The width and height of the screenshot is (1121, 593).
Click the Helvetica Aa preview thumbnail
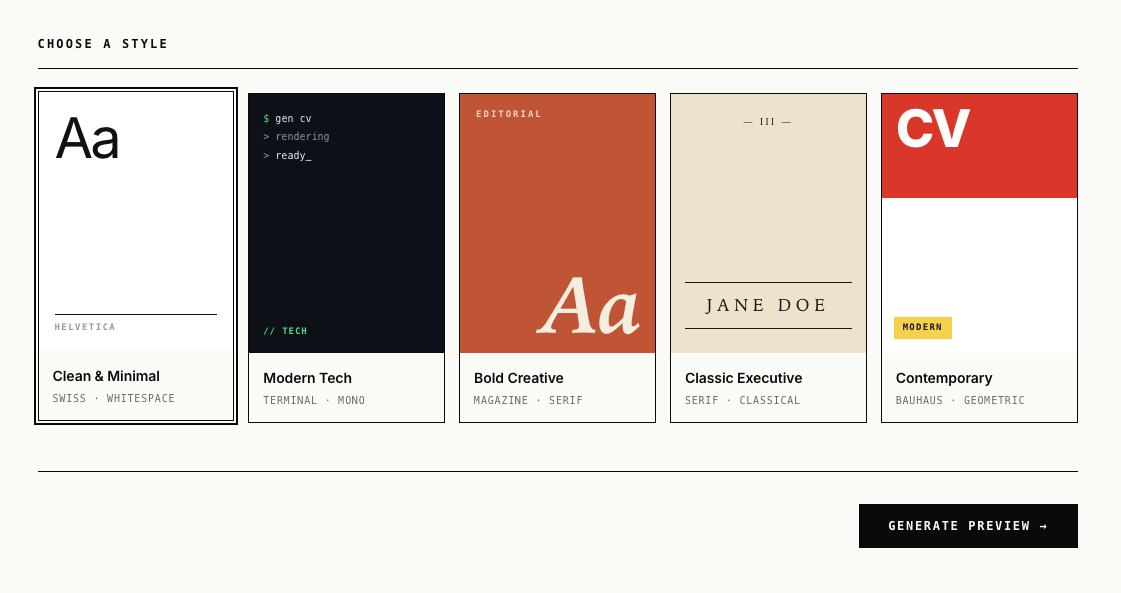tap(136, 221)
